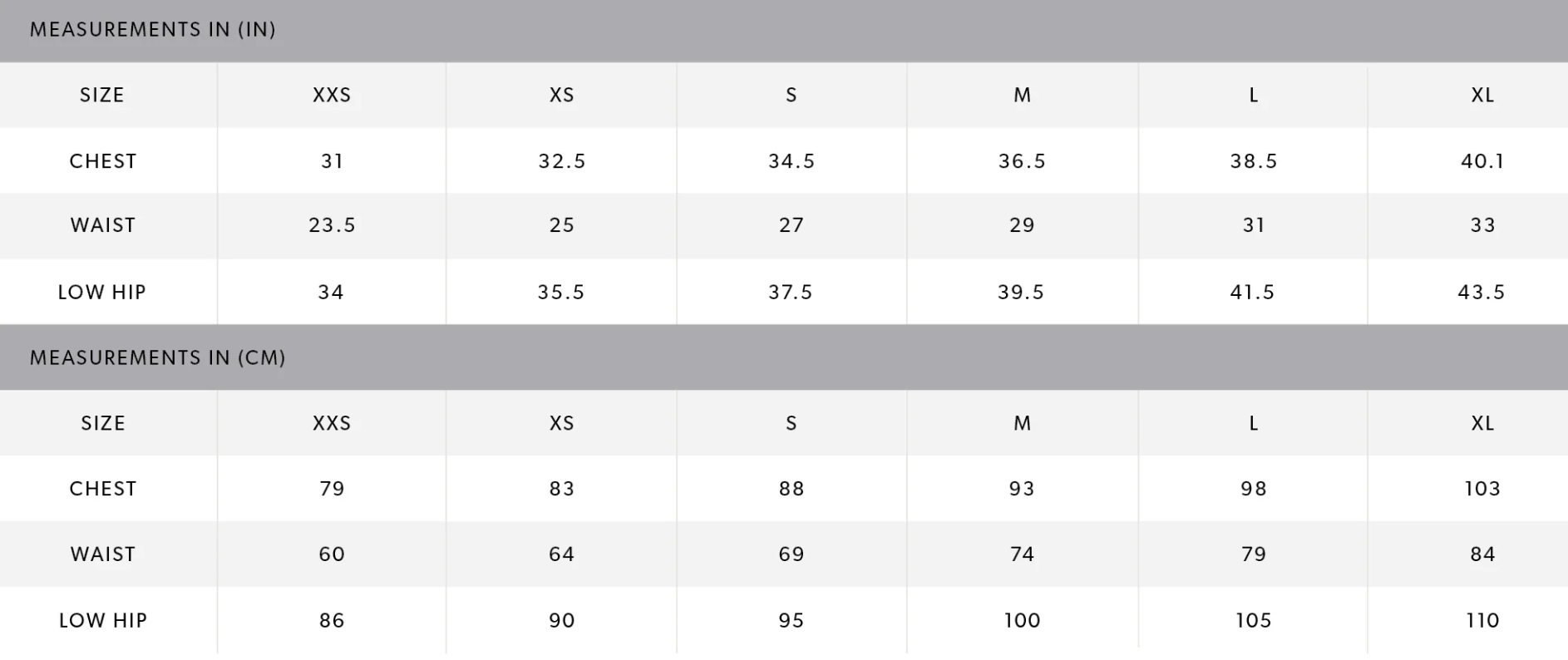Select waist value 23.5 for size XXS
Image resolution: width=1568 pixels, height=660 pixels.
coord(332,225)
